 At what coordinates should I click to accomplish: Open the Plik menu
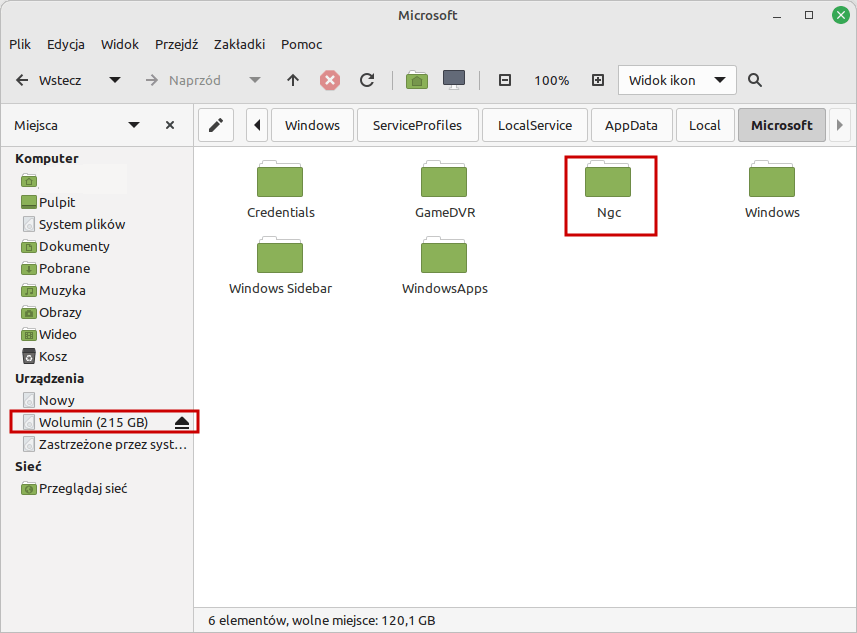[x=20, y=44]
